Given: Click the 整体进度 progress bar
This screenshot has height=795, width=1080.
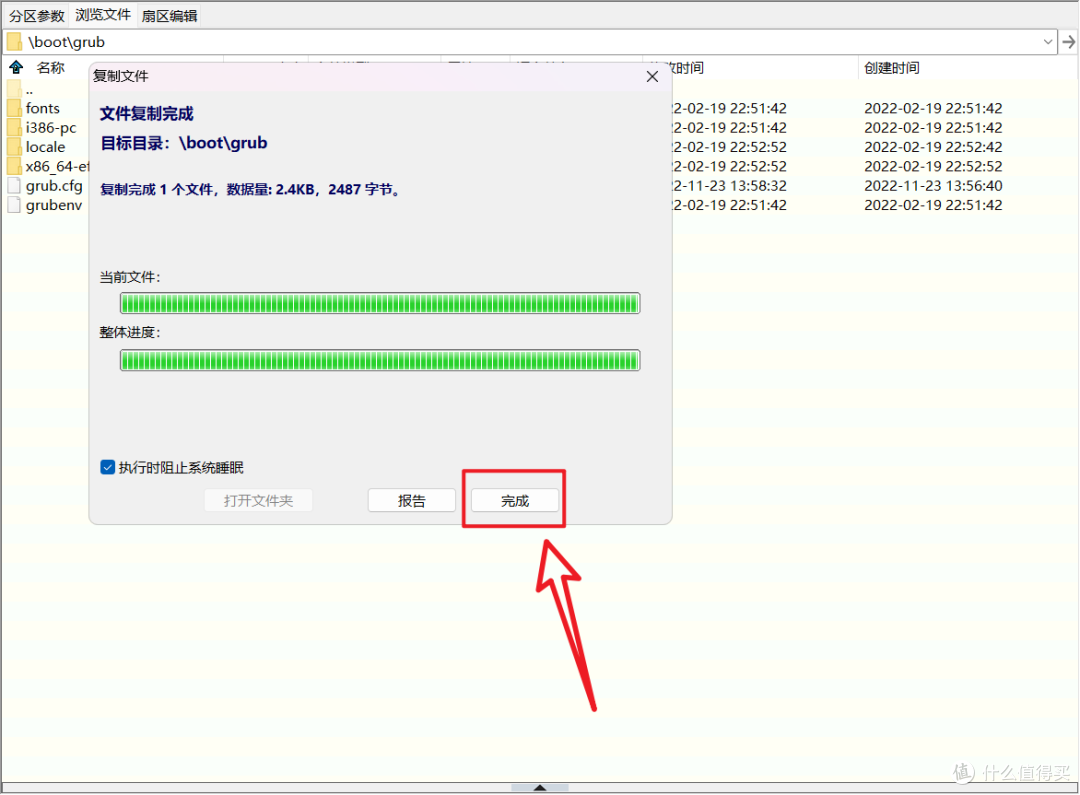Looking at the screenshot, I should click(379, 360).
